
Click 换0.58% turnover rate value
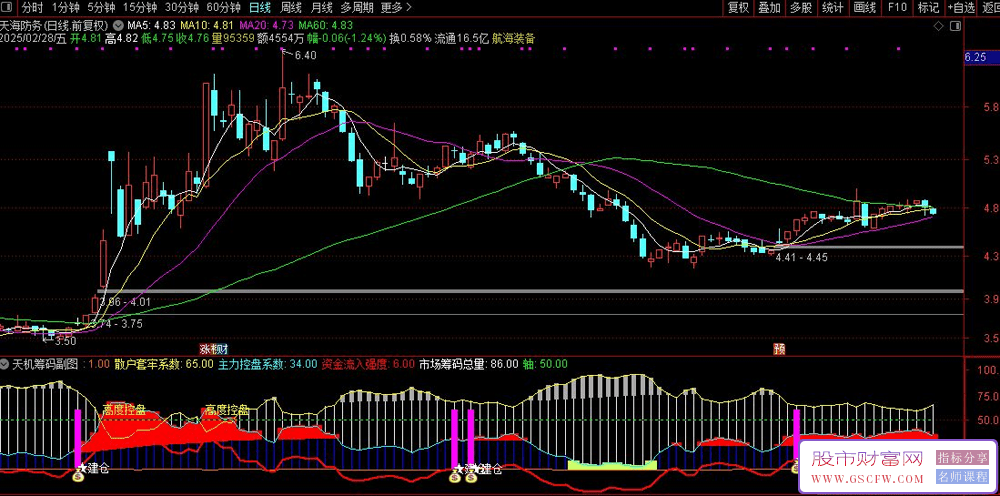[409, 38]
